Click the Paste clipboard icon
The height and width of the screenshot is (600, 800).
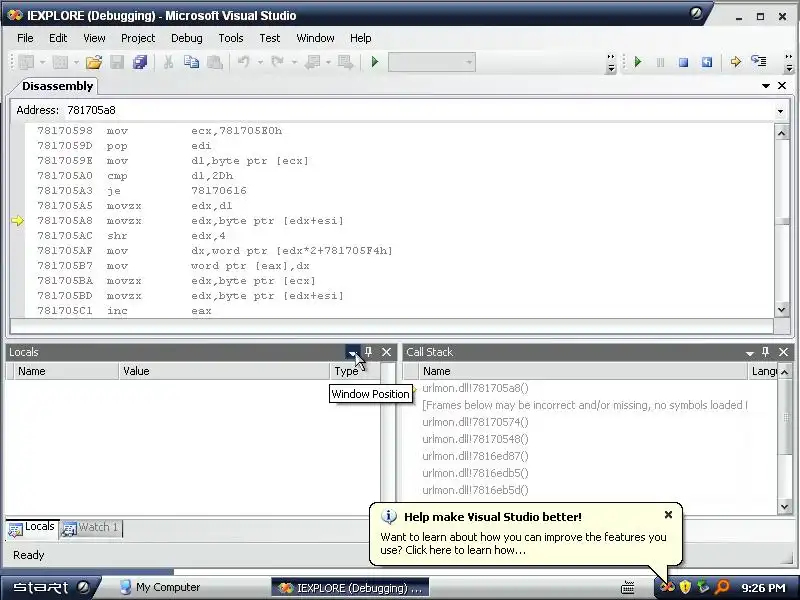click(215, 62)
